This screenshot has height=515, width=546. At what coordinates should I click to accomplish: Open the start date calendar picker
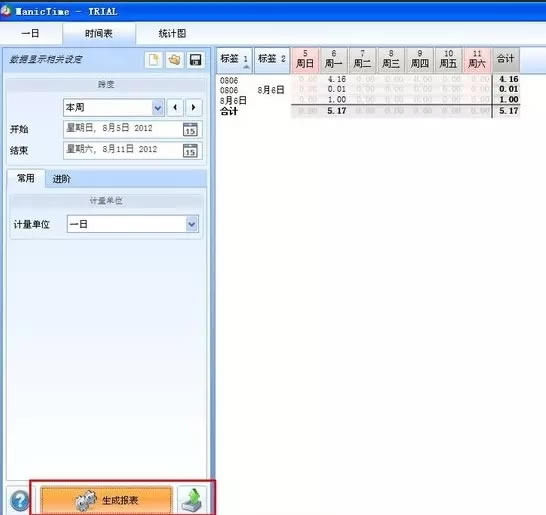coord(190,130)
